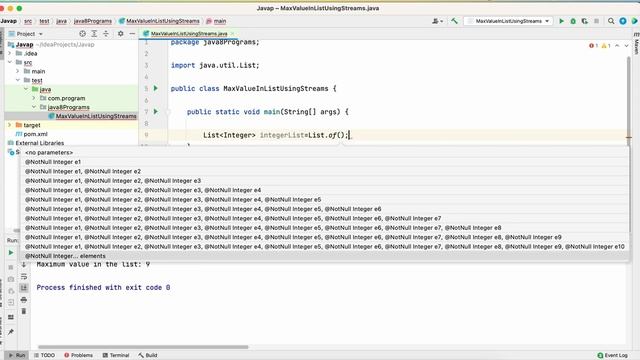Viewport: 640px width, 360px height.
Task: Select overload row ending with Integer e10
Action: click(324, 247)
